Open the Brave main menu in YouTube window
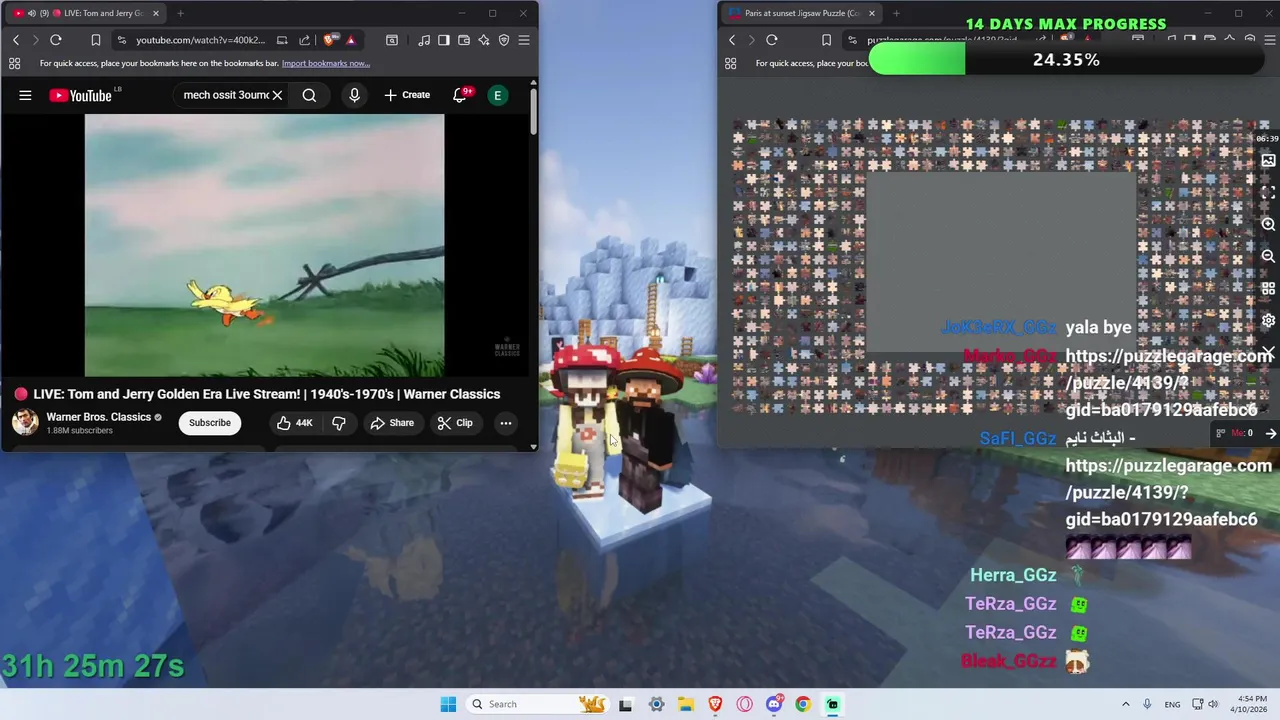 click(524, 40)
